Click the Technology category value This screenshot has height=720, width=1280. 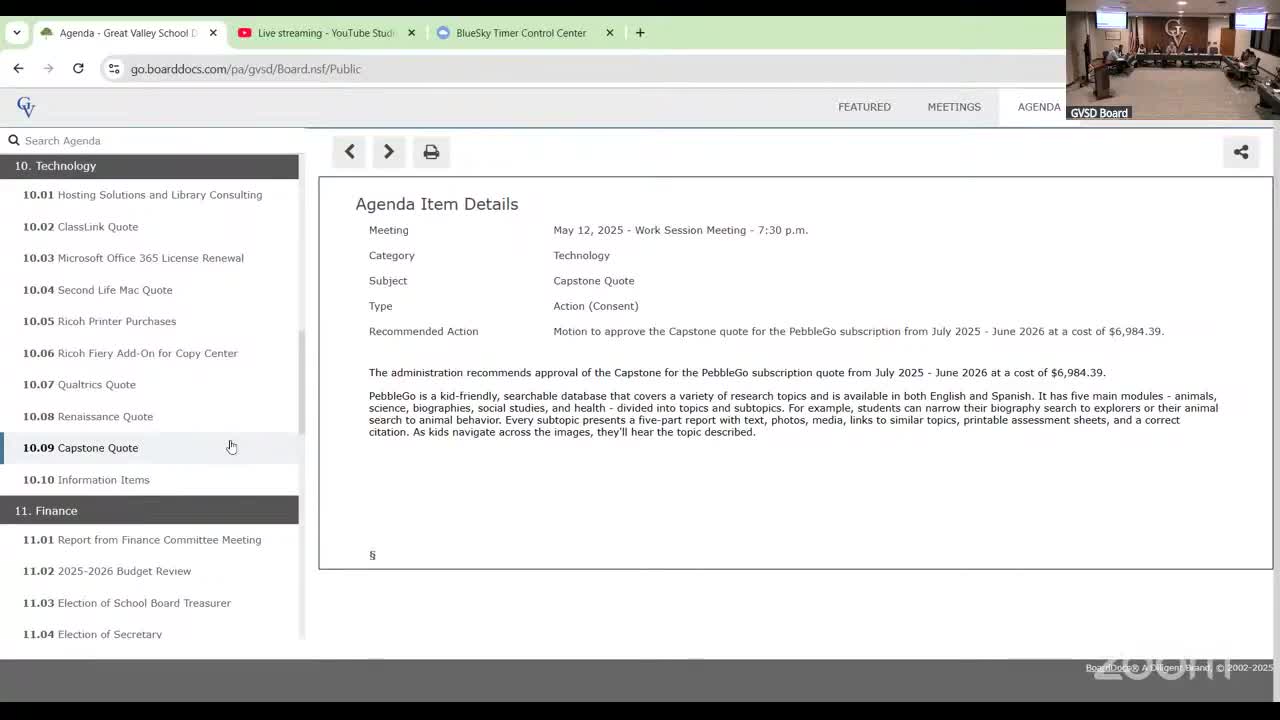click(x=581, y=256)
